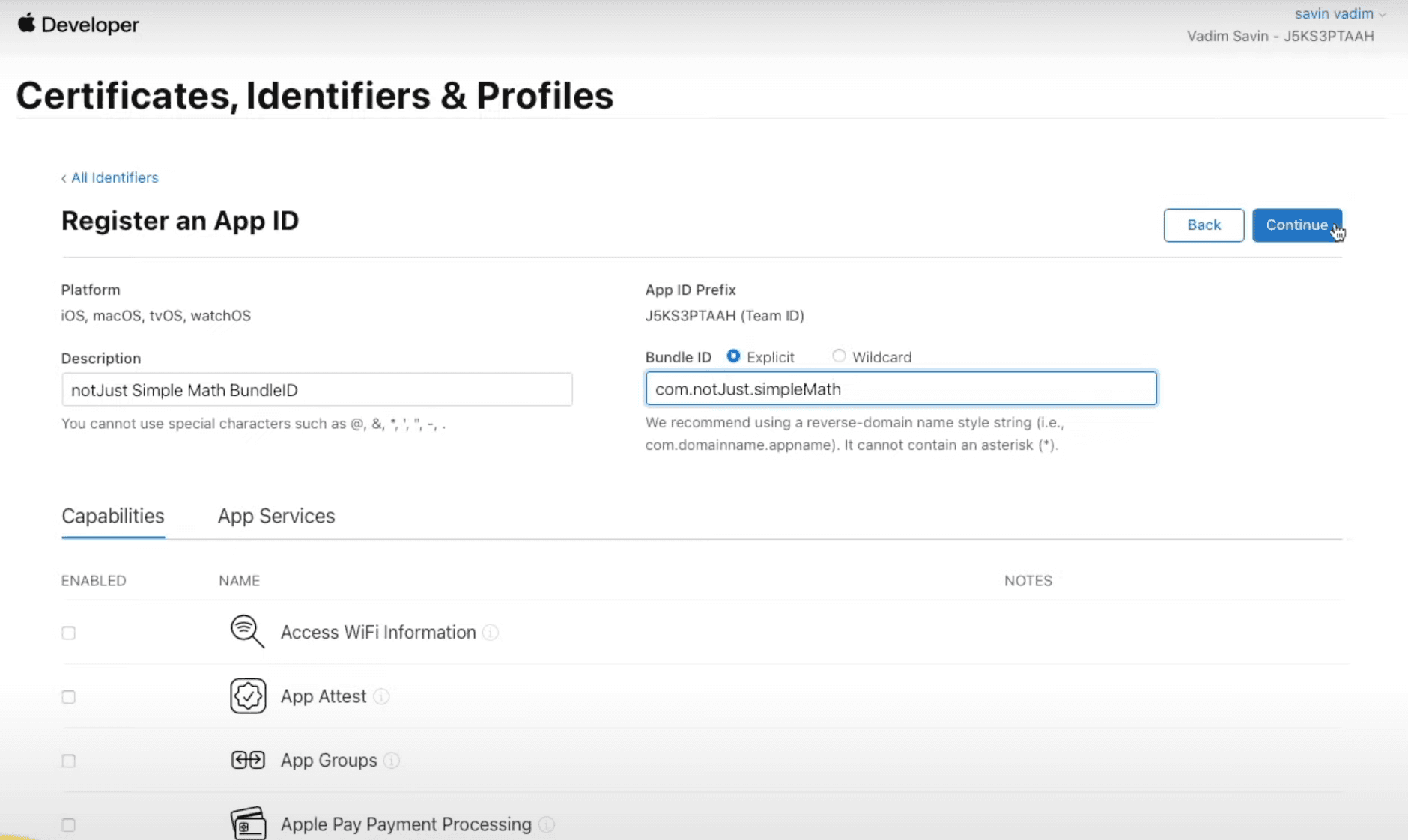Click the App Attest shield icon
The width and height of the screenshot is (1408, 840).
(x=248, y=696)
